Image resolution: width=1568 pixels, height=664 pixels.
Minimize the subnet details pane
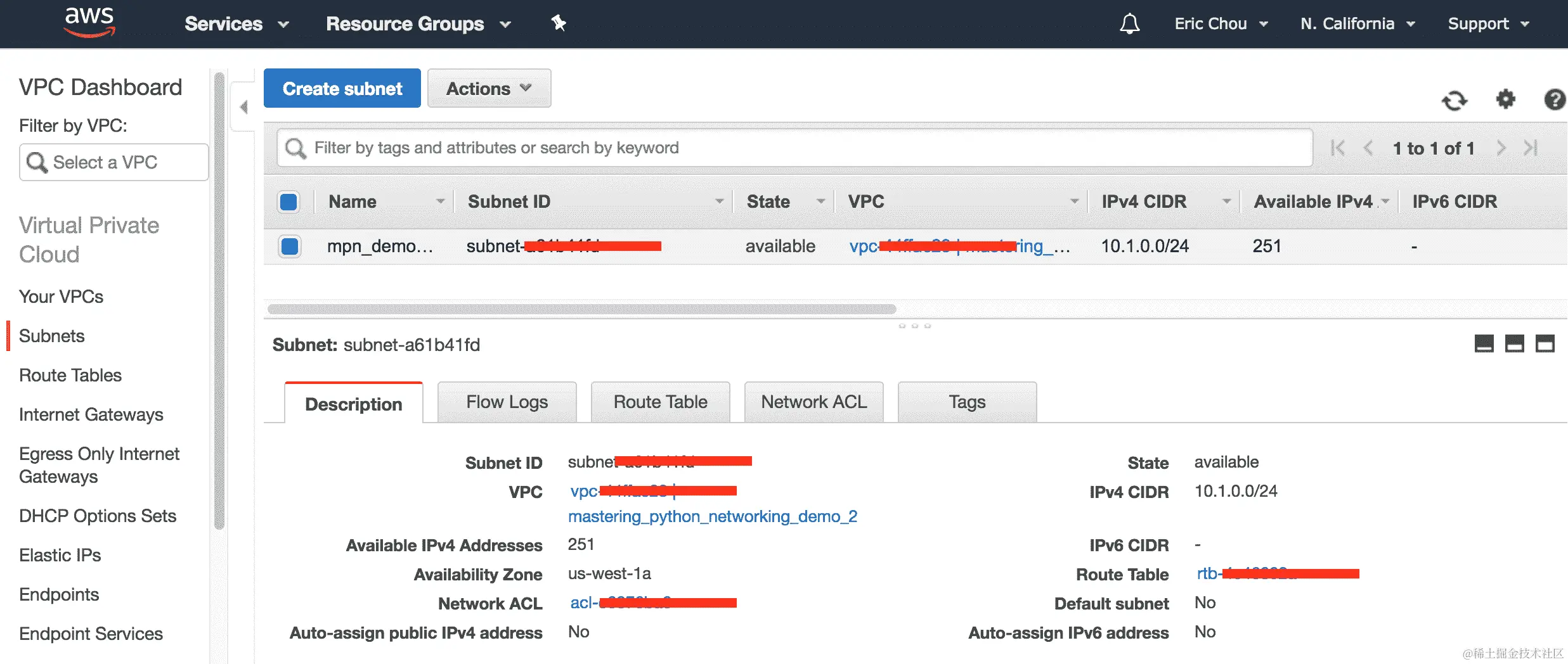[1484, 344]
